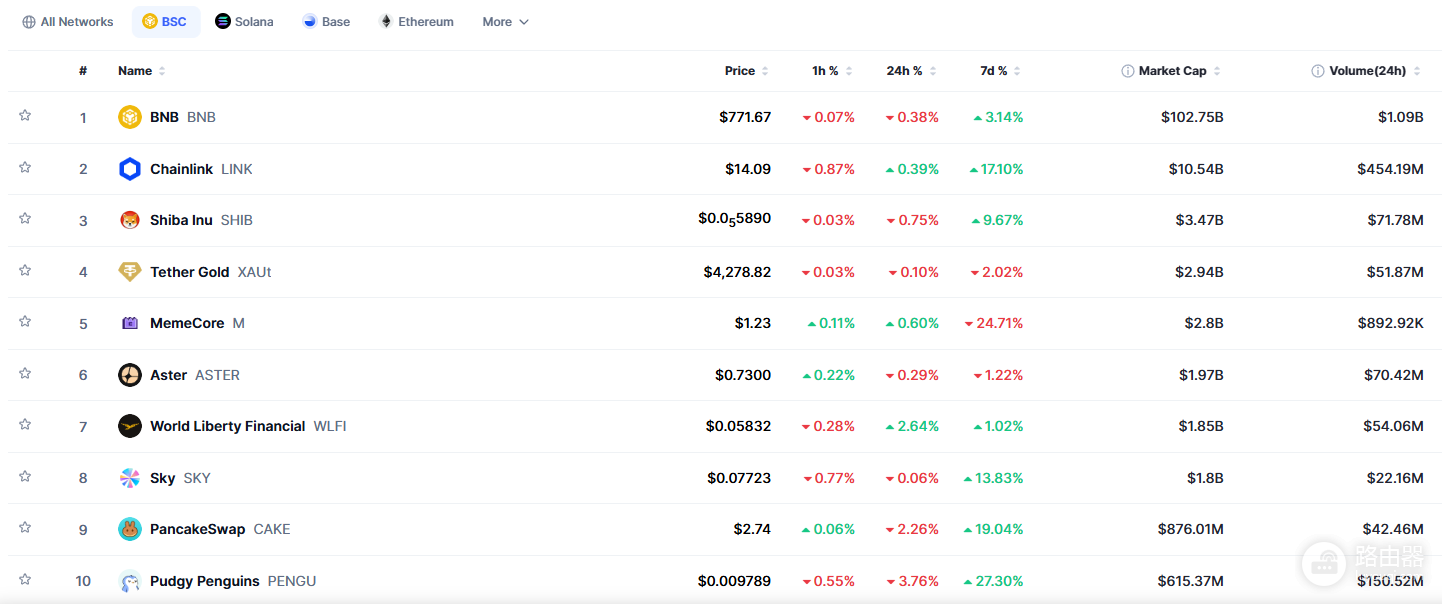Viewport: 1442px width, 604px height.
Task: Click the Pudgy Penguins logo icon
Action: tap(130, 581)
